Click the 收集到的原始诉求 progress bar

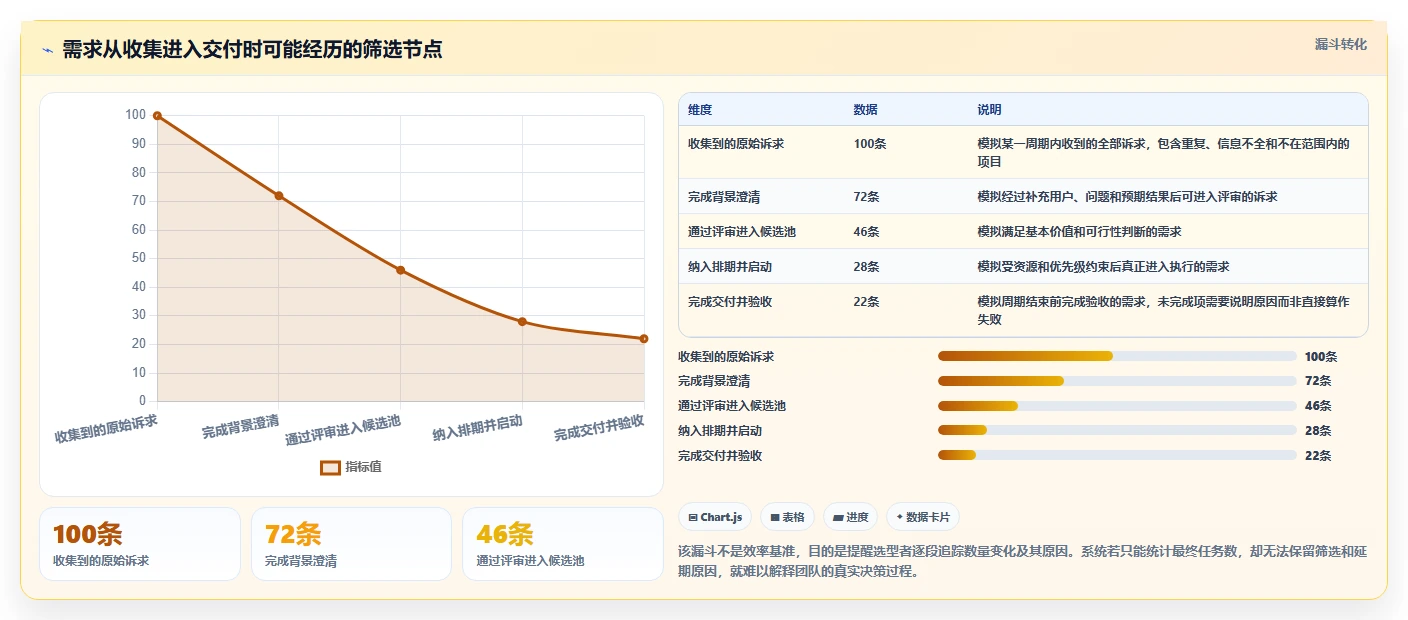(1117, 356)
